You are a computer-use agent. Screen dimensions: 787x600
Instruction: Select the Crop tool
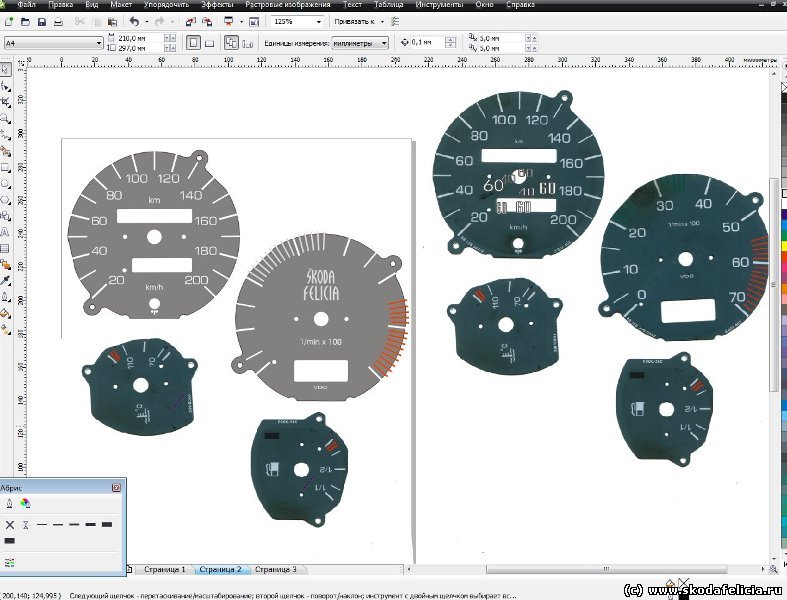[5, 102]
